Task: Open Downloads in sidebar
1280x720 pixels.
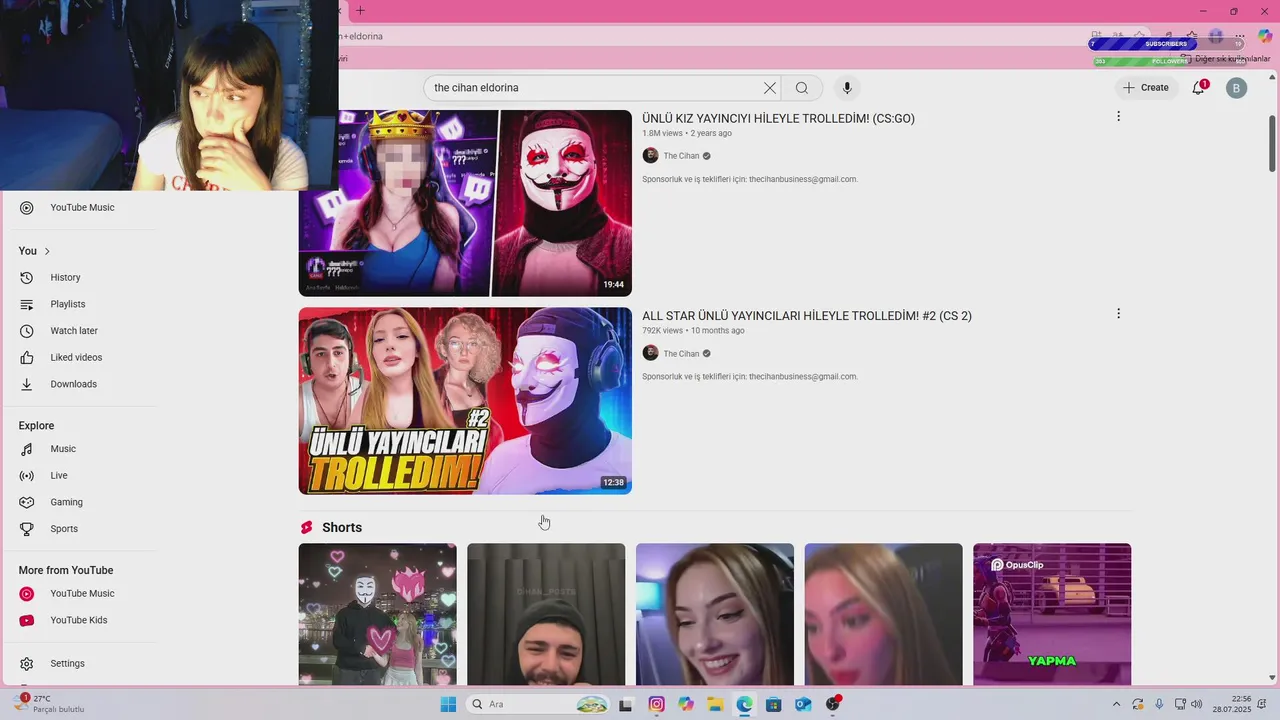Action: coord(73,384)
